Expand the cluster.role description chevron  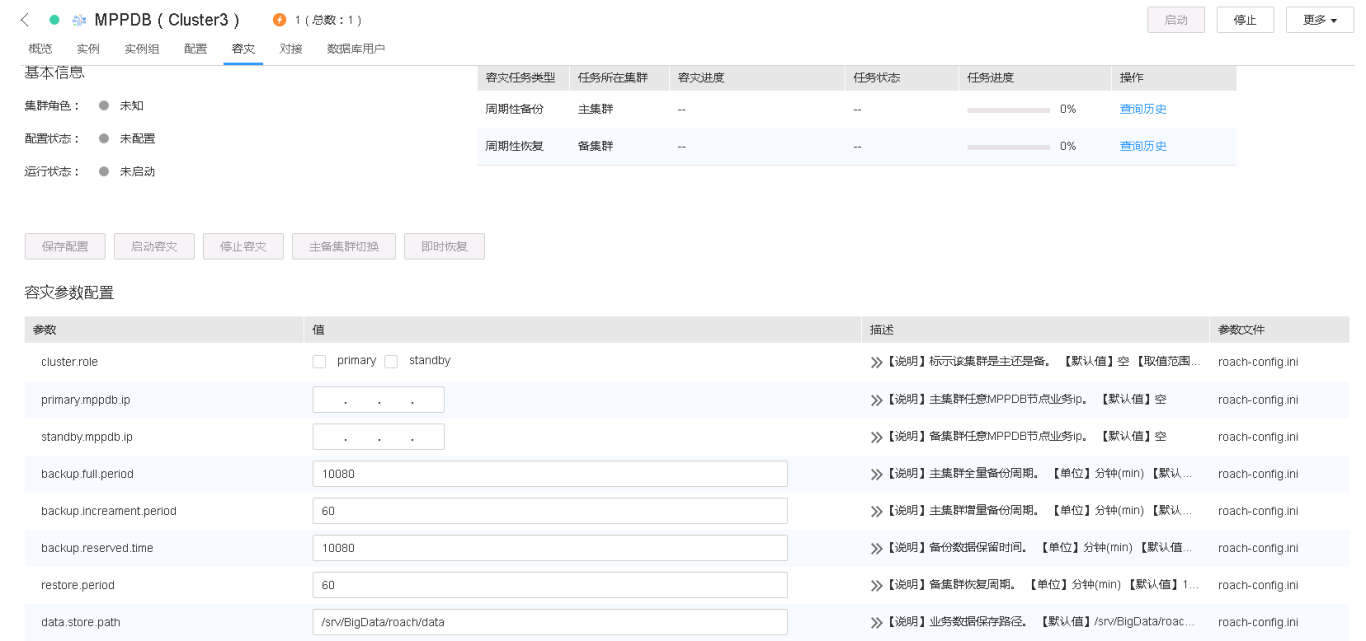pyautogui.click(x=877, y=362)
